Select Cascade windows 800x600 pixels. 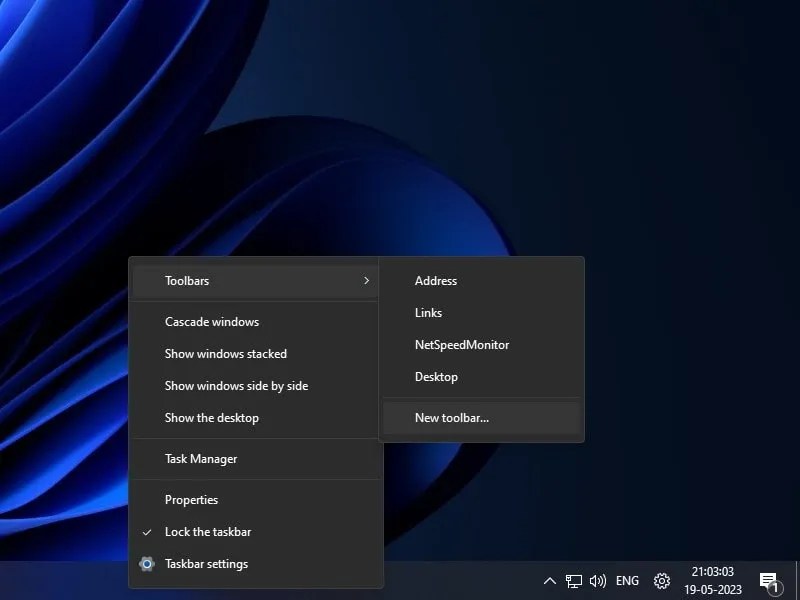(x=212, y=321)
